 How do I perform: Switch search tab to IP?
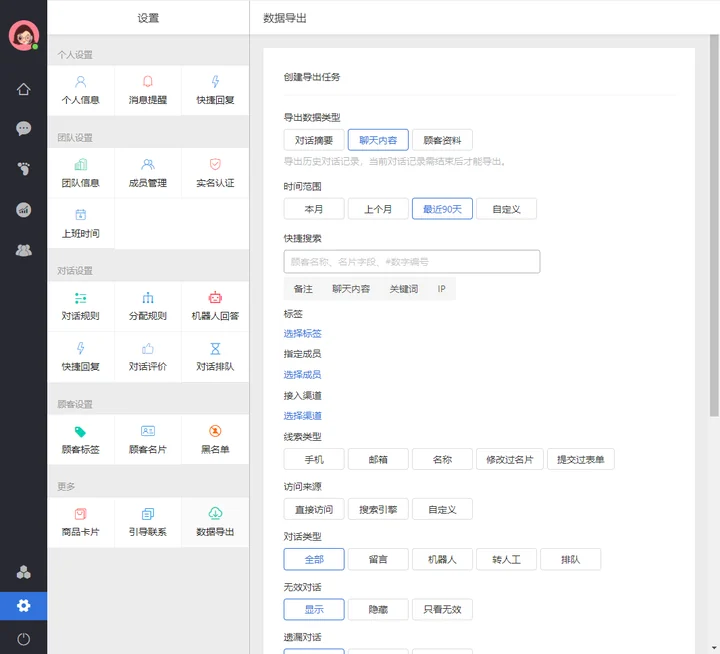click(441, 289)
